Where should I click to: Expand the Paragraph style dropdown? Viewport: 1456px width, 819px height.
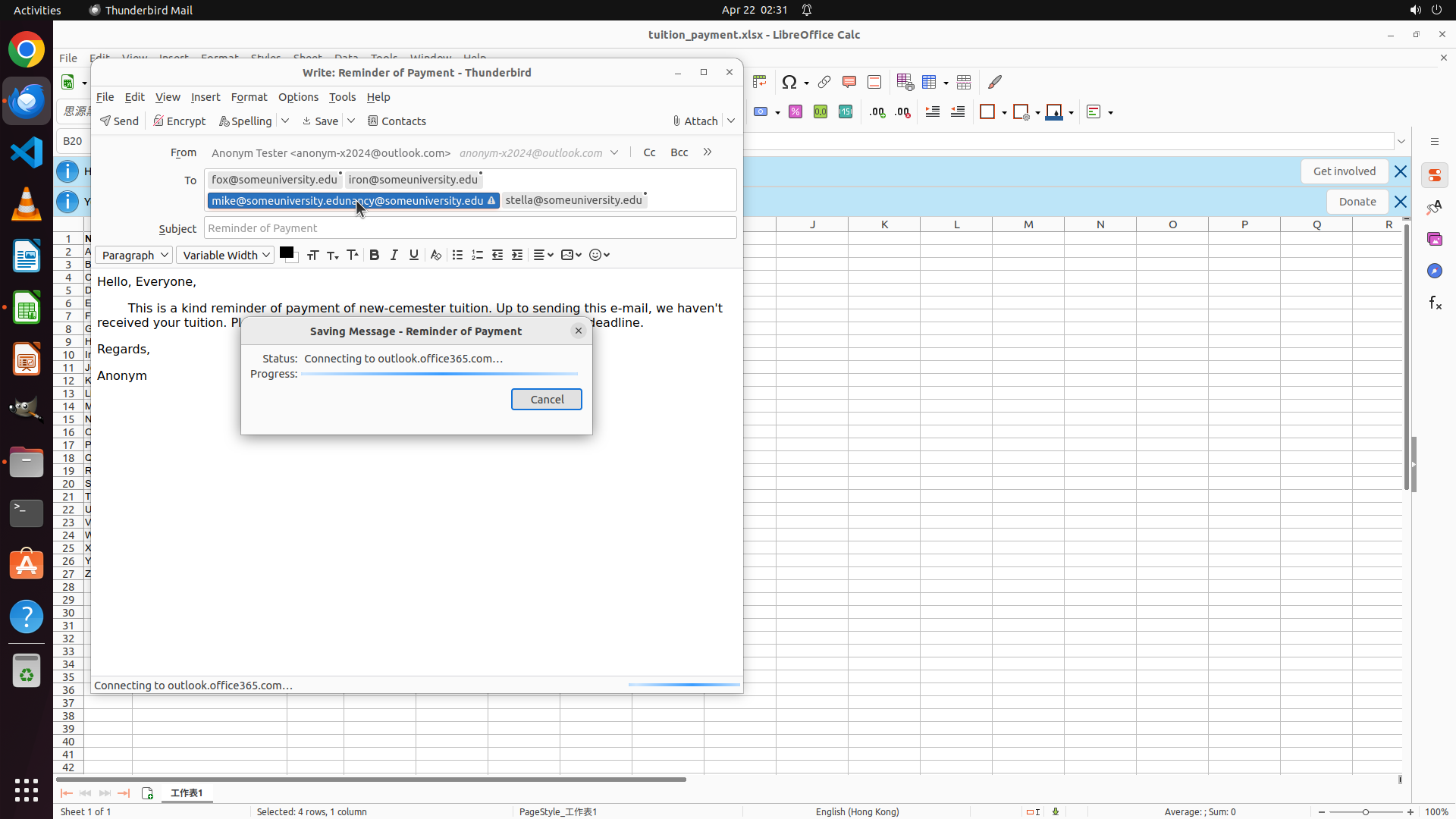coord(133,256)
